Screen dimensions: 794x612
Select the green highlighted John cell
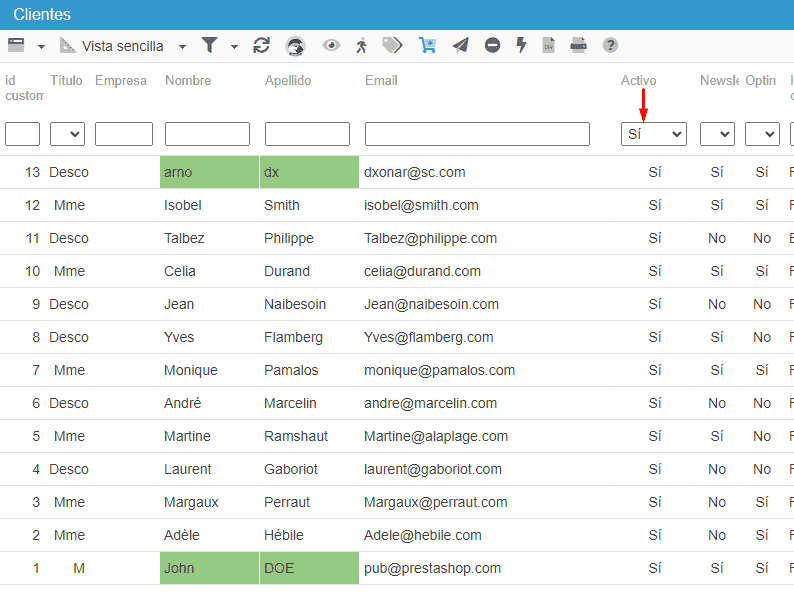209,568
